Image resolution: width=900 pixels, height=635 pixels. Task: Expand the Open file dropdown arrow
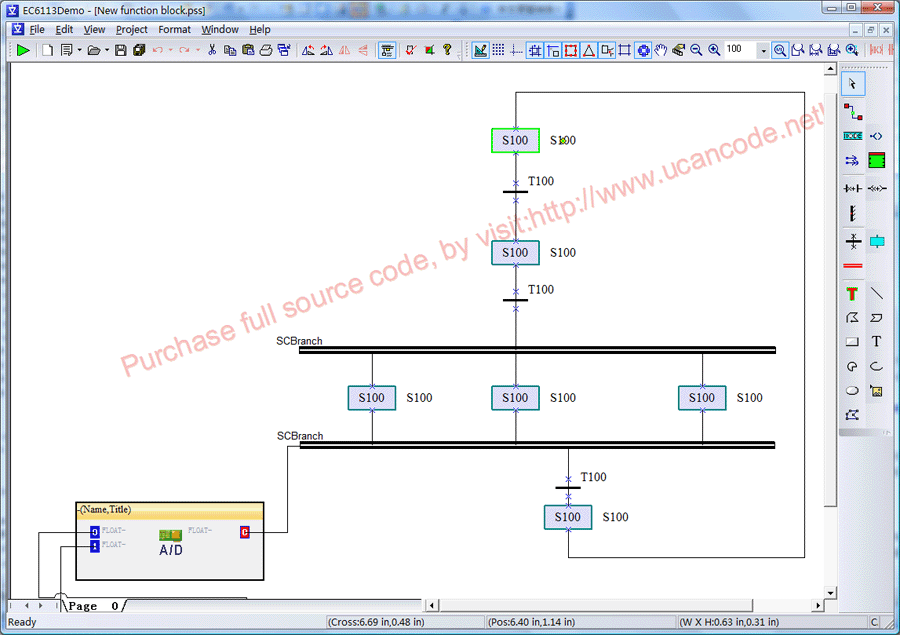click(x=107, y=50)
